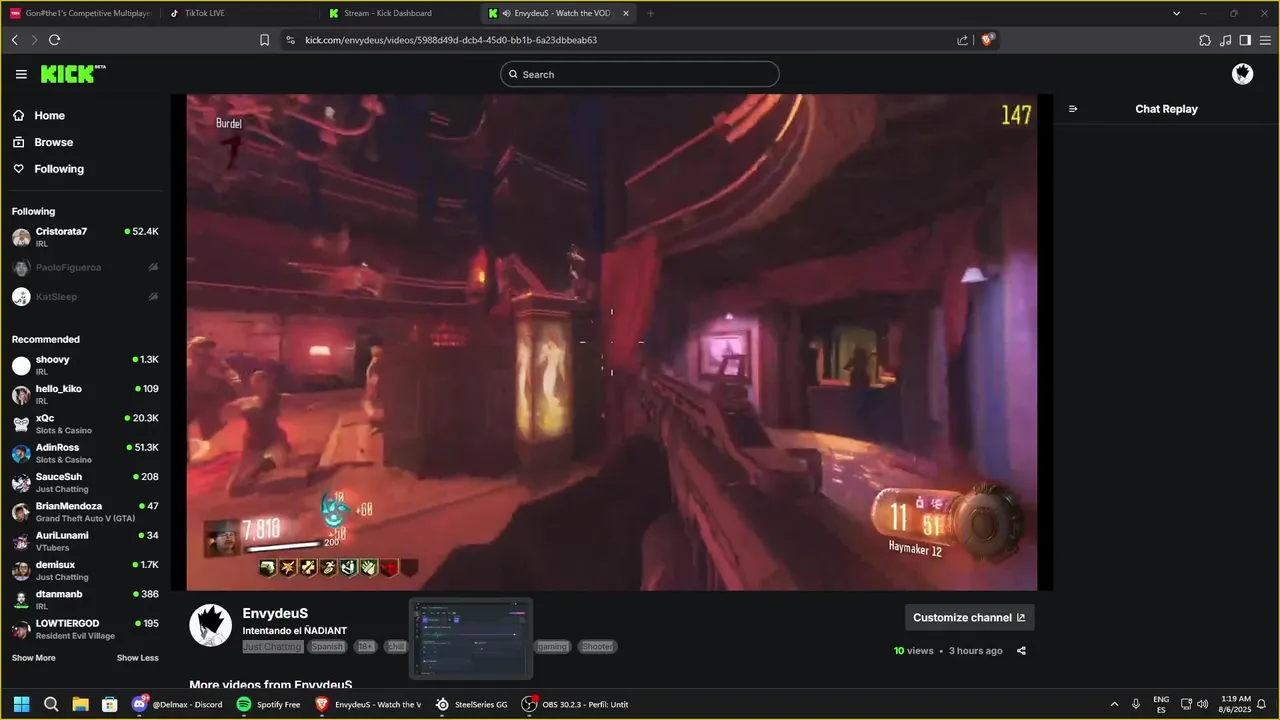Open Microsoft Store from the taskbar
Screen dimensions: 1280x720
coord(110,704)
